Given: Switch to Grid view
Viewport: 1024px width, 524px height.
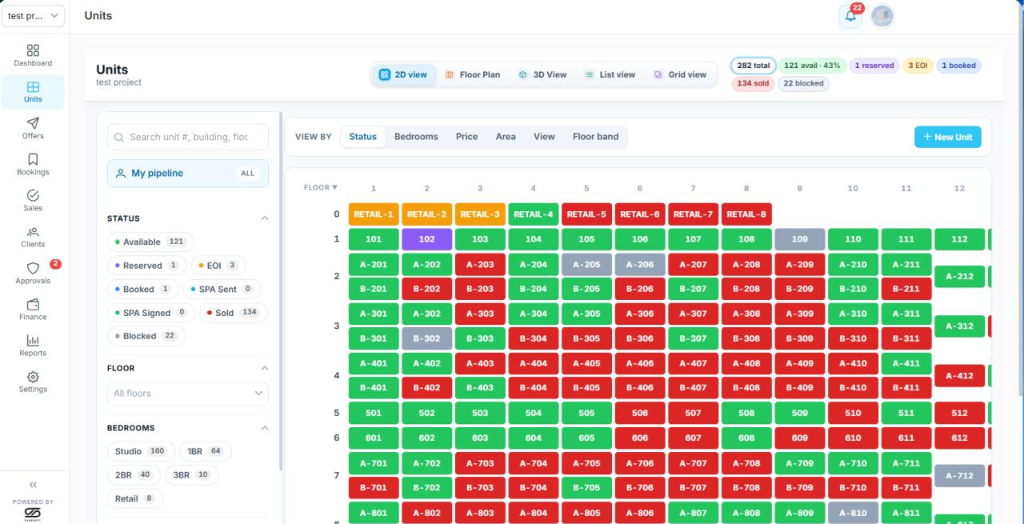Looking at the screenshot, I should tap(680, 75).
